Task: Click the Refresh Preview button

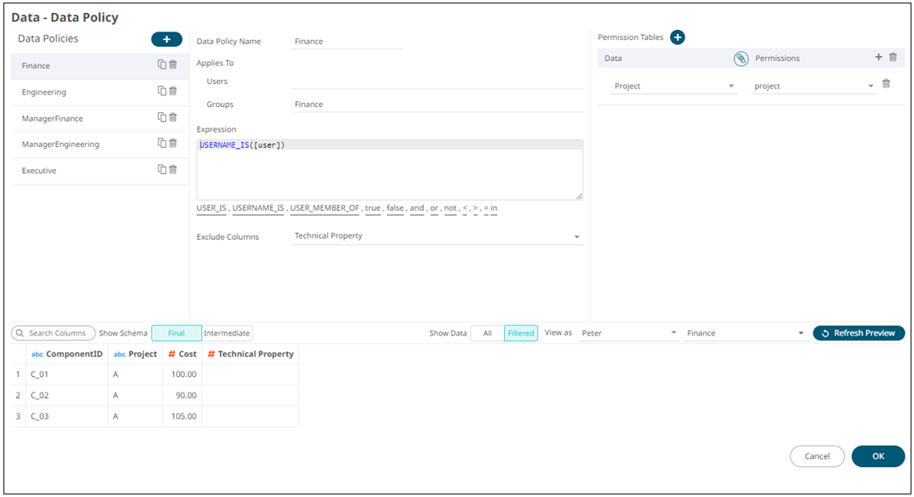Action: pyautogui.click(x=858, y=333)
